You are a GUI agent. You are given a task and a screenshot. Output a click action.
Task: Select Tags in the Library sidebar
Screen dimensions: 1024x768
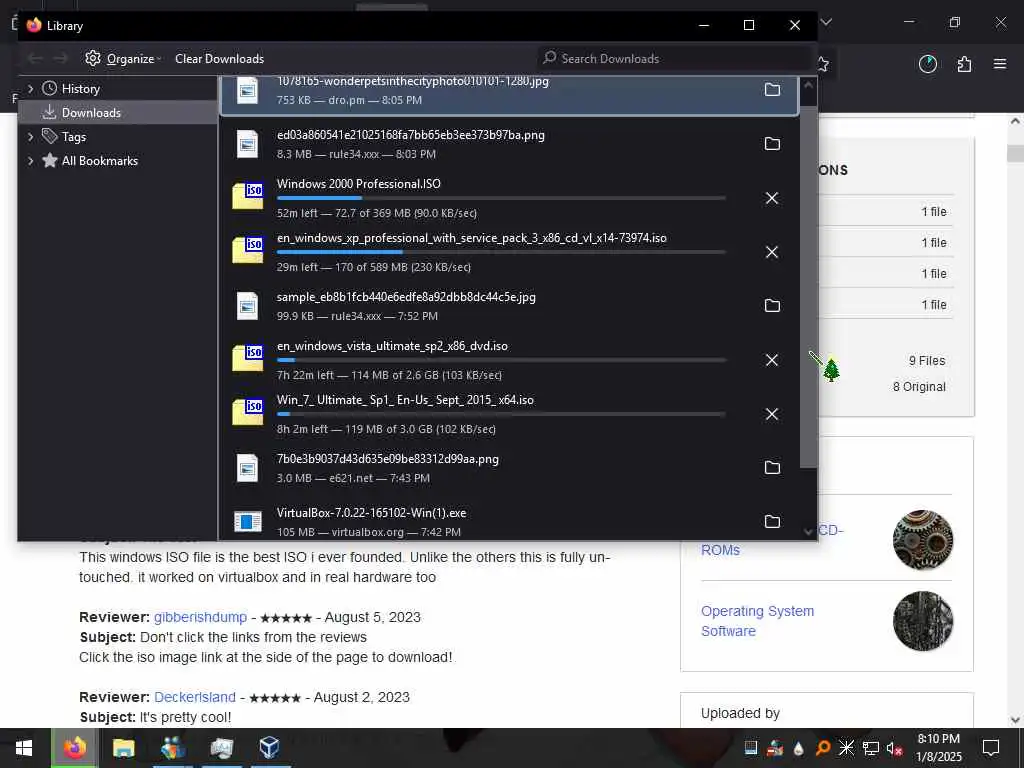click(x=74, y=136)
